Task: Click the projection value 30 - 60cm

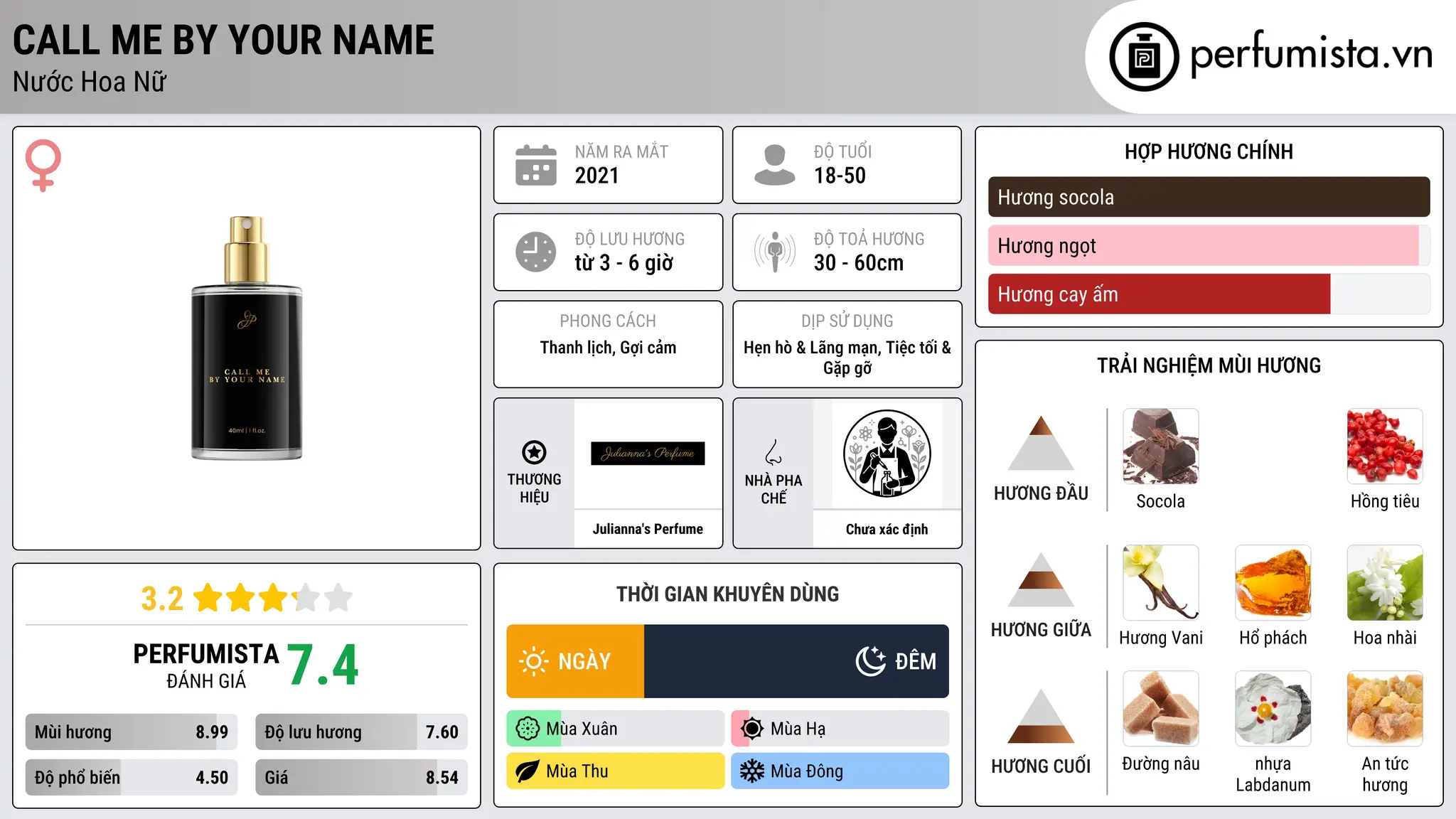Action: pyautogui.click(x=859, y=263)
